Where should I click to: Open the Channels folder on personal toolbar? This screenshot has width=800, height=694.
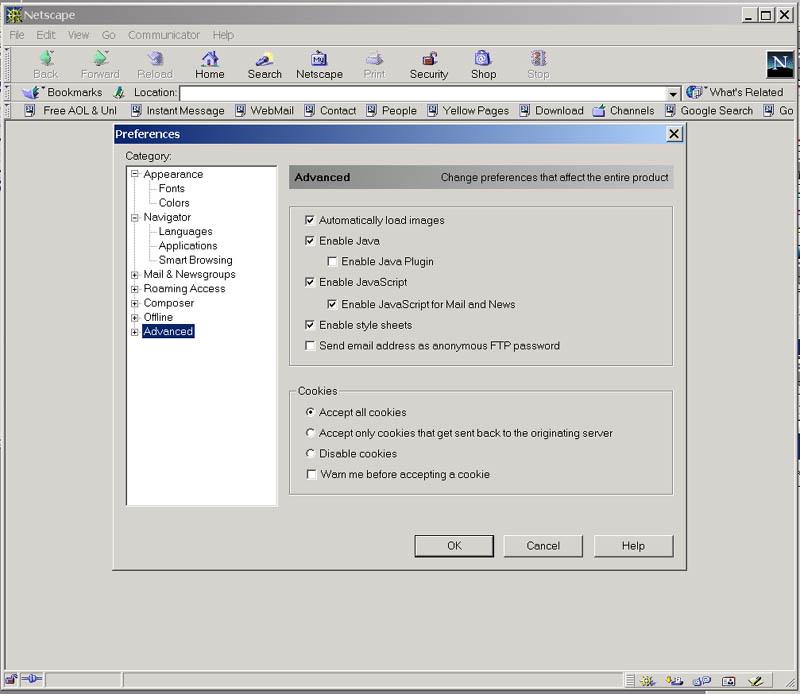pyautogui.click(x=623, y=111)
